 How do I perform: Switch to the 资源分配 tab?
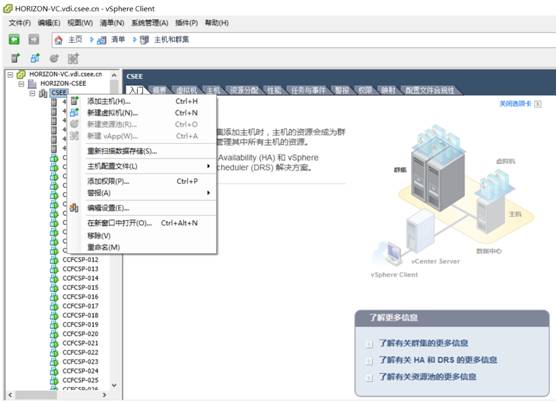pyautogui.click(x=244, y=90)
